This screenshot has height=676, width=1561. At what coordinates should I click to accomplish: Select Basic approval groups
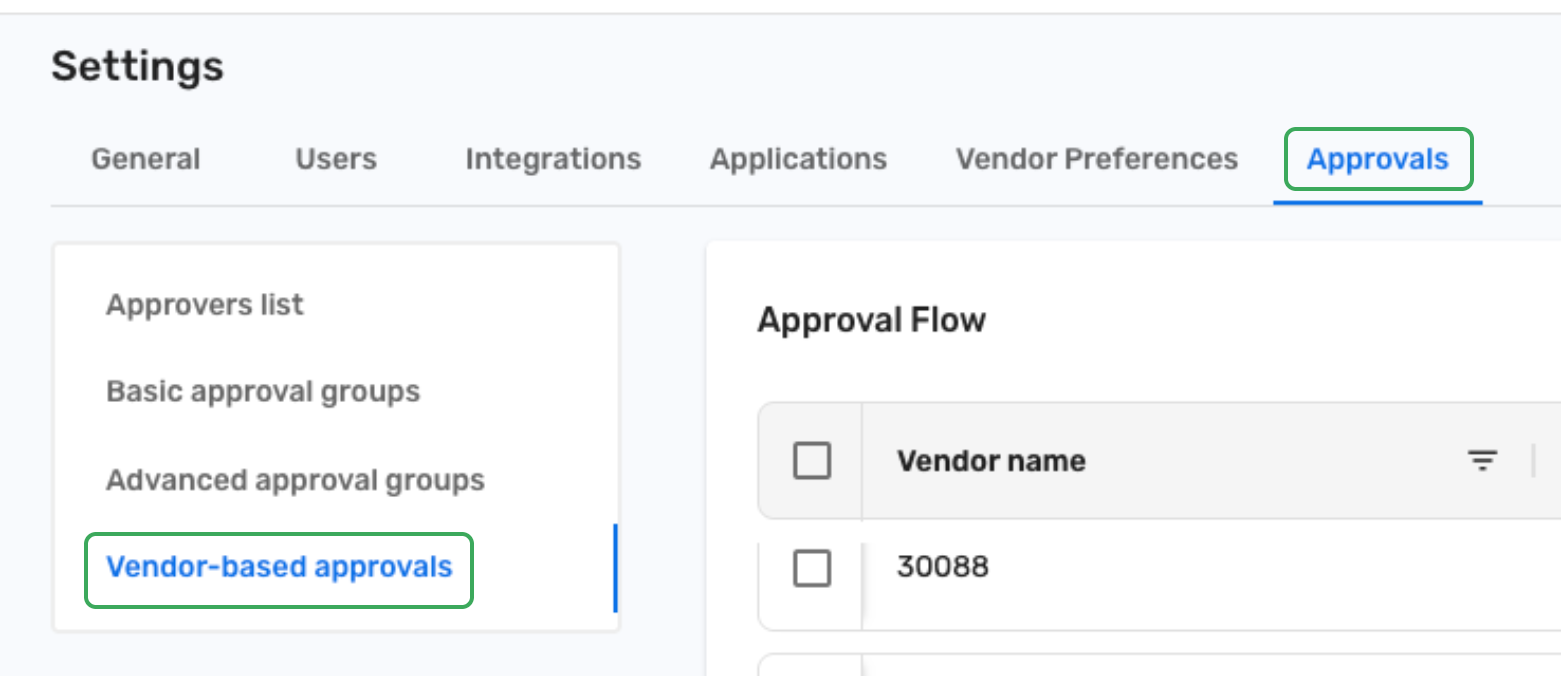pyautogui.click(x=263, y=391)
